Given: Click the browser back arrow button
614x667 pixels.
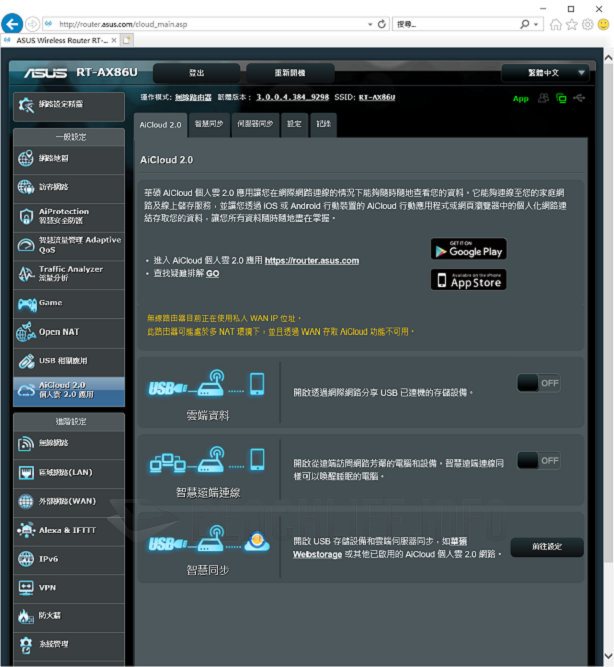Looking at the screenshot, I should click(x=12, y=24).
